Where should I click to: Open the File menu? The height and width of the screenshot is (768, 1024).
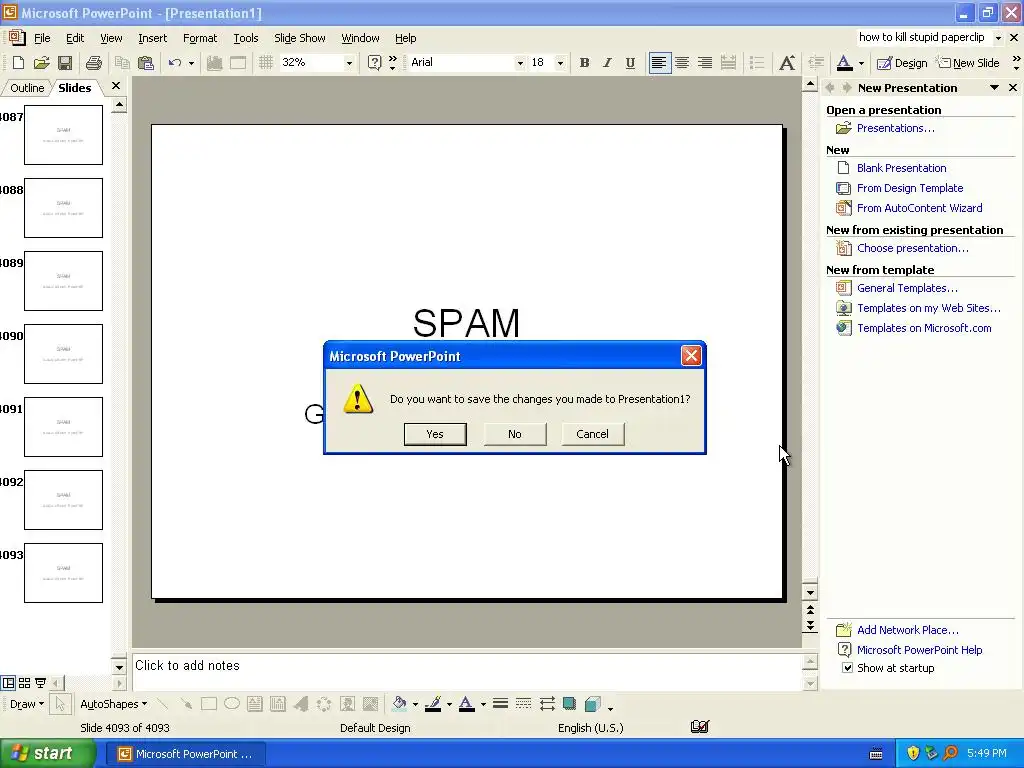point(42,38)
